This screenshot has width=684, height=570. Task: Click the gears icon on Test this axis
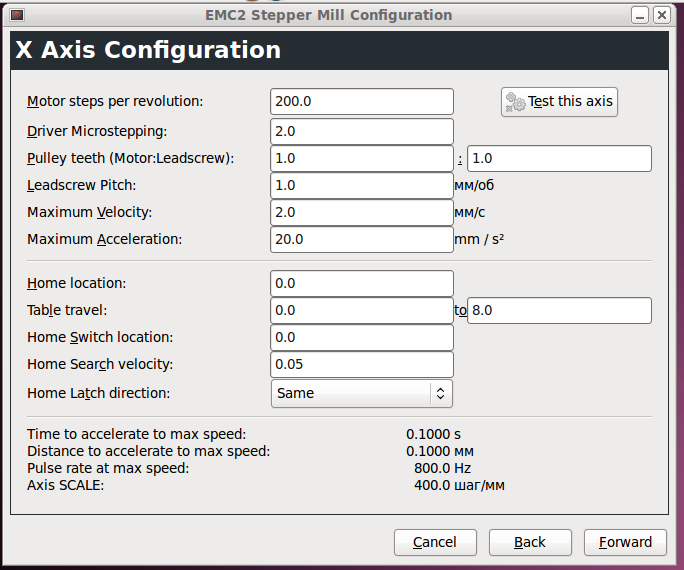click(x=516, y=102)
